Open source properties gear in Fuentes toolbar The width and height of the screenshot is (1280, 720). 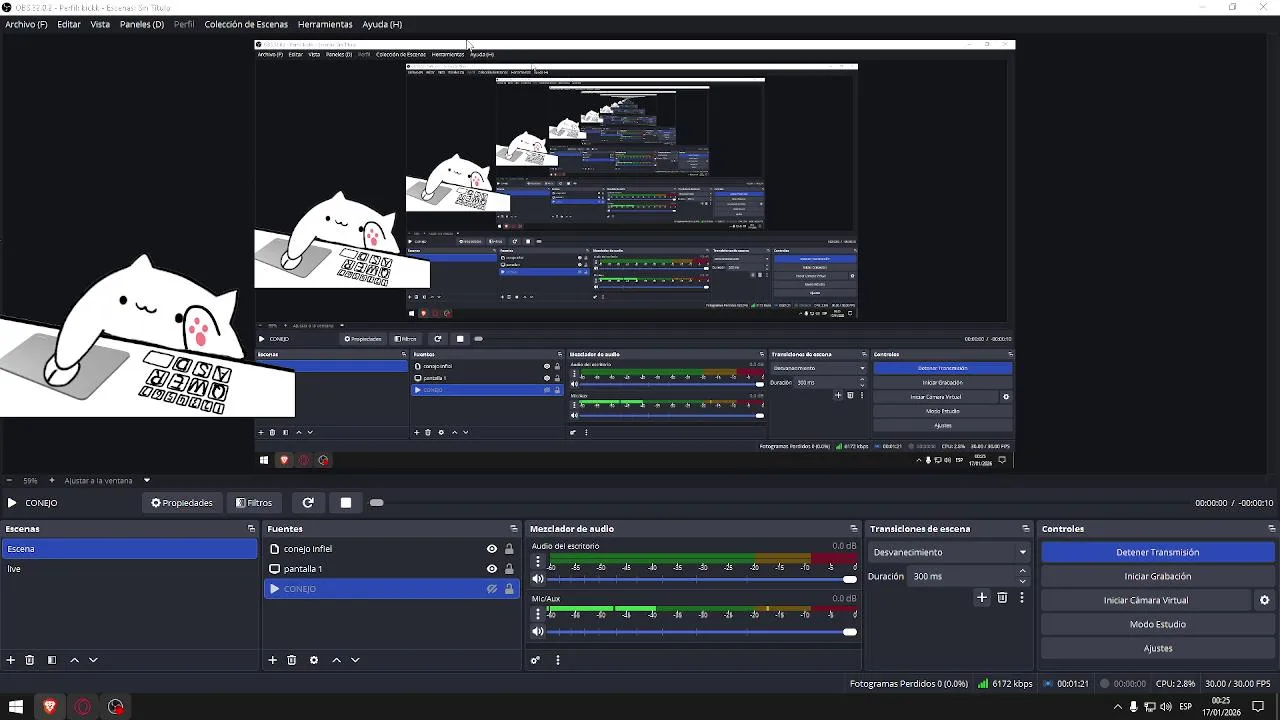point(314,660)
